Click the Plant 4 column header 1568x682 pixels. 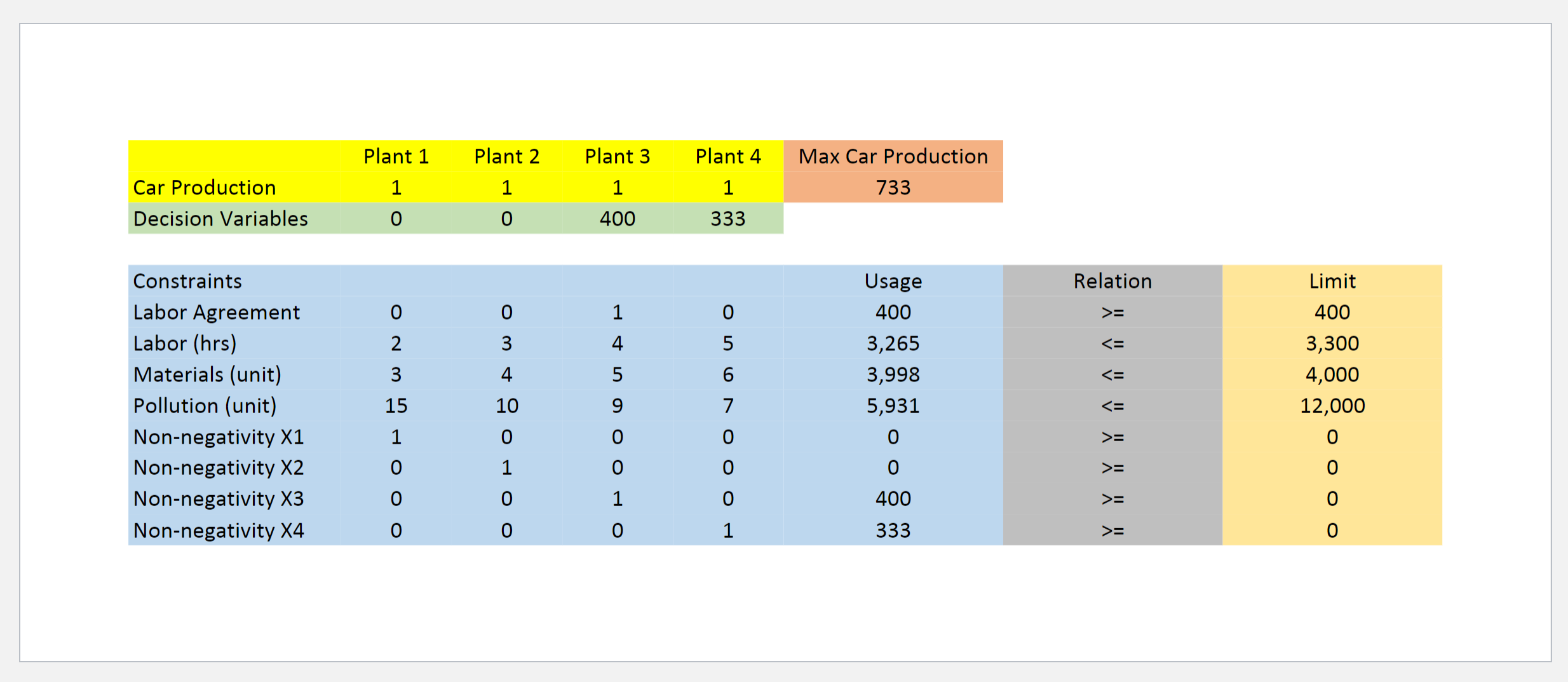(727, 156)
